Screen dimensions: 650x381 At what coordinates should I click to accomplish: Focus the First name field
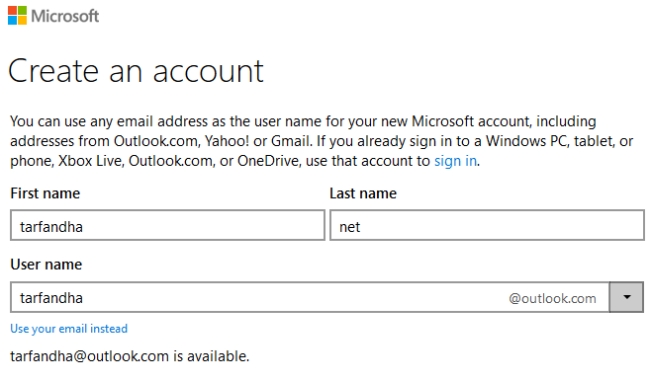(167, 225)
